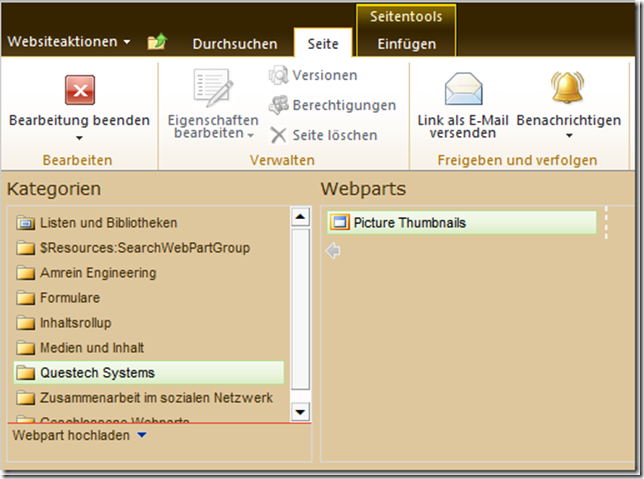Select the Inhaltsrollup category
Viewport: 644px width, 479px height.
tap(149, 323)
